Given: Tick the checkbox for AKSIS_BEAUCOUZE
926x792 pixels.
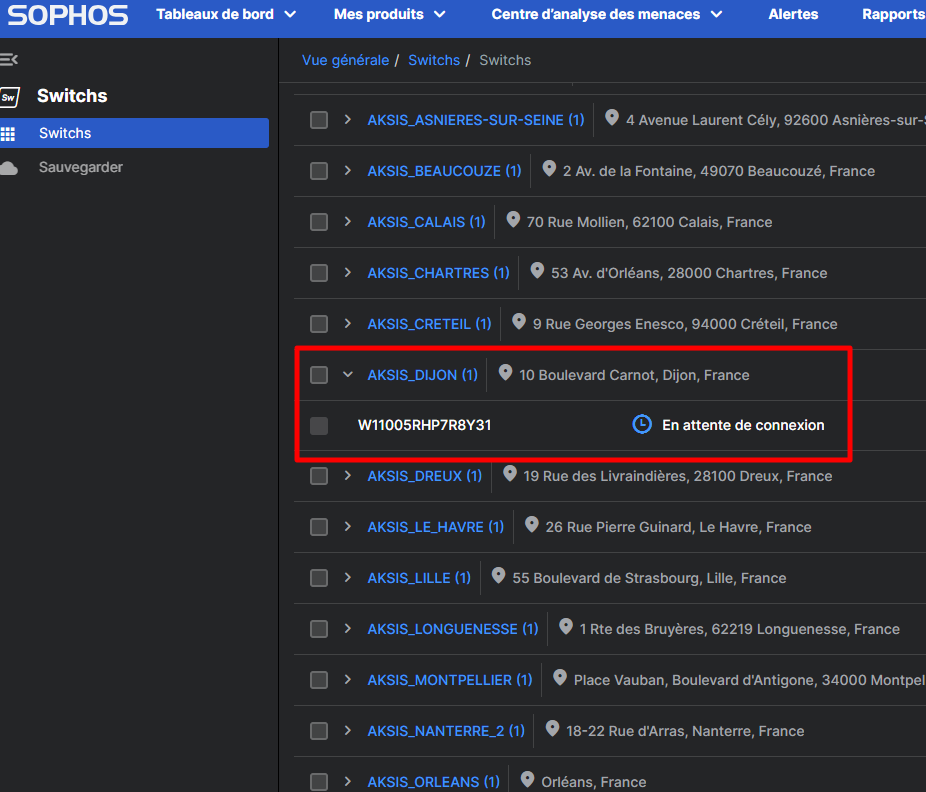Looking at the screenshot, I should tap(319, 171).
